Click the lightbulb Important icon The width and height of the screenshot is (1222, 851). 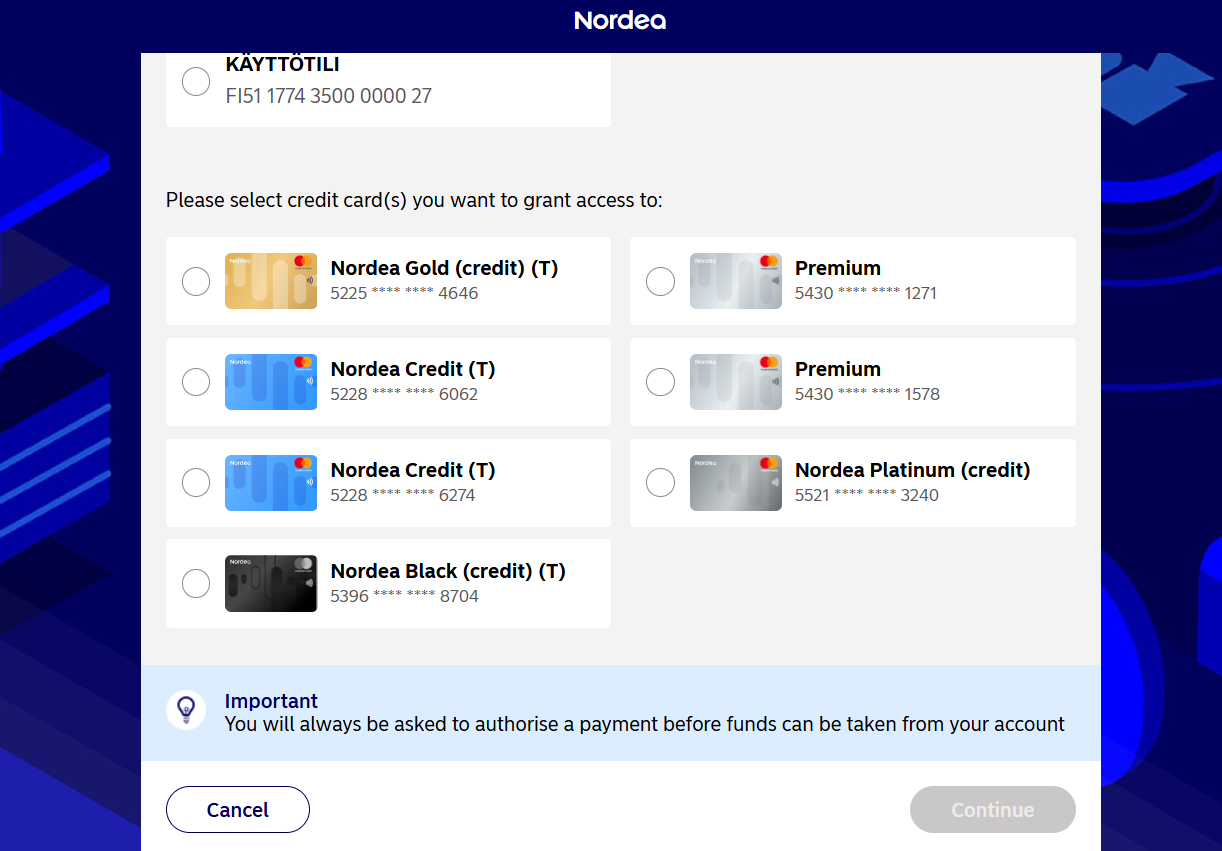click(x=186, y=710)
